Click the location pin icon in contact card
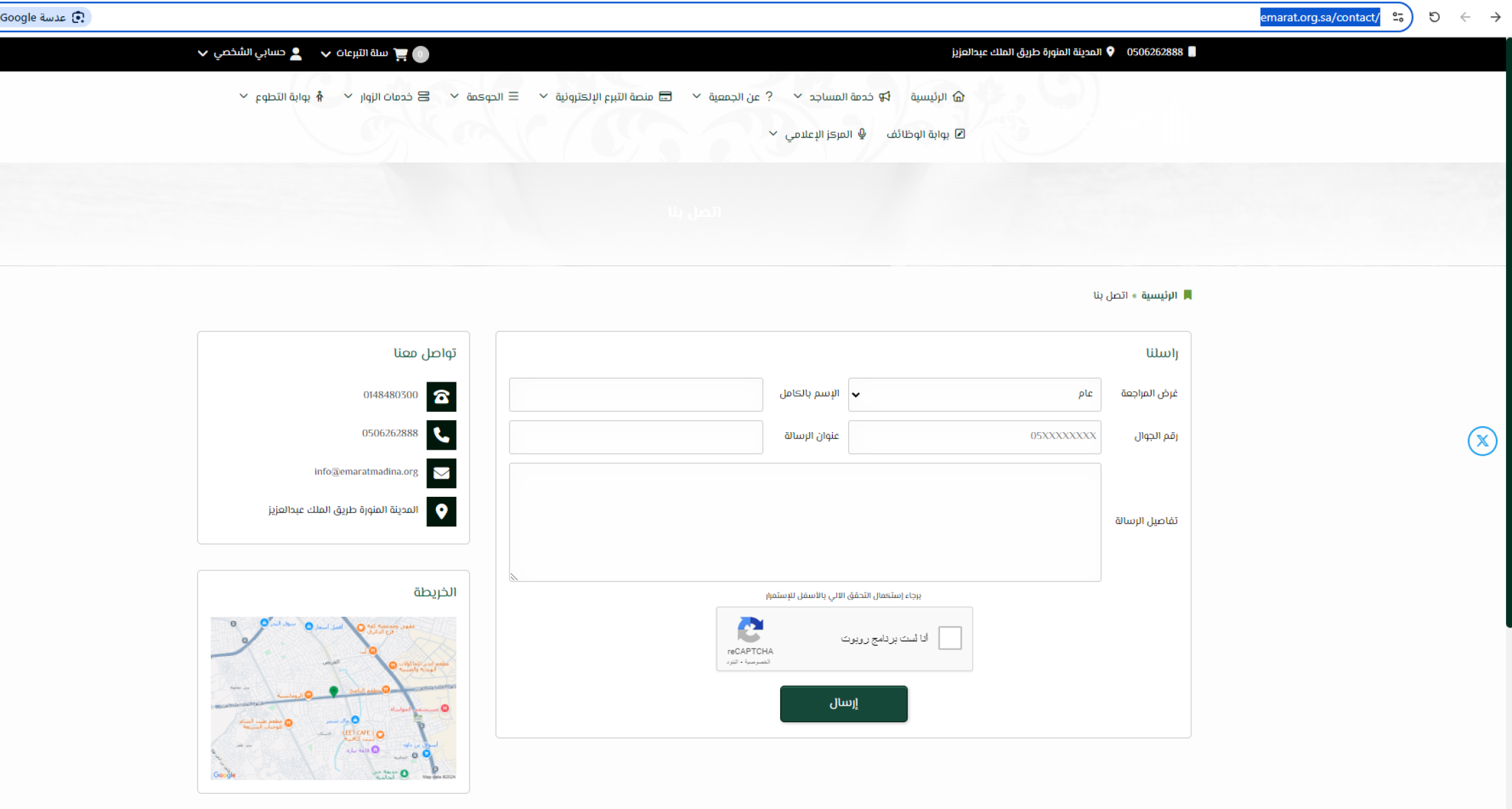This screenshot has width=1512, height=809. [441, 511]
